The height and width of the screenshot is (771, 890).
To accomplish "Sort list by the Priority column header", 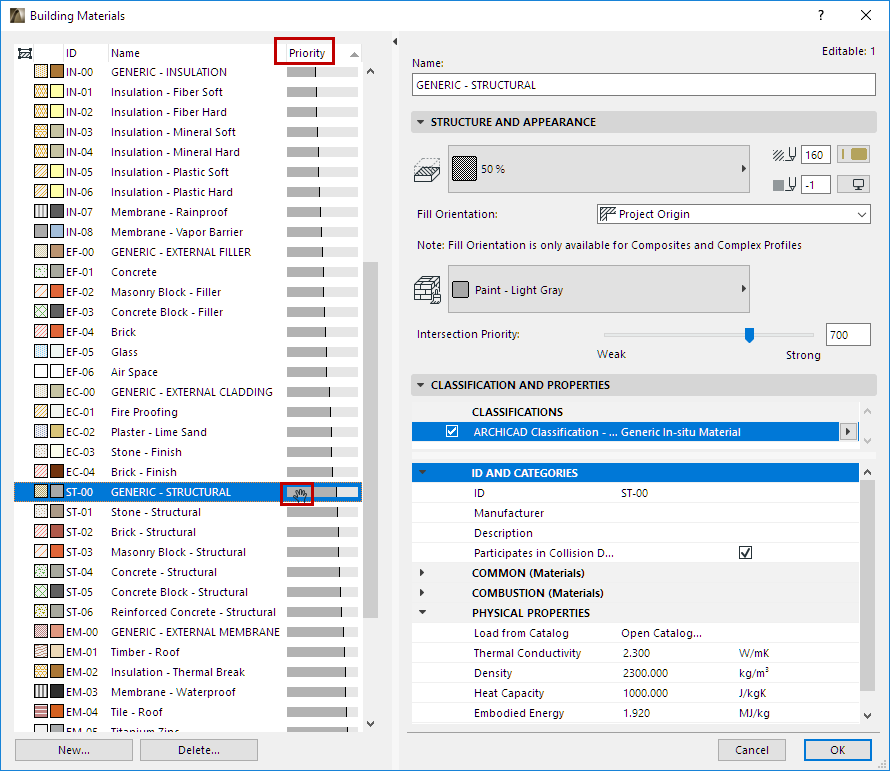I will (307, 53).
